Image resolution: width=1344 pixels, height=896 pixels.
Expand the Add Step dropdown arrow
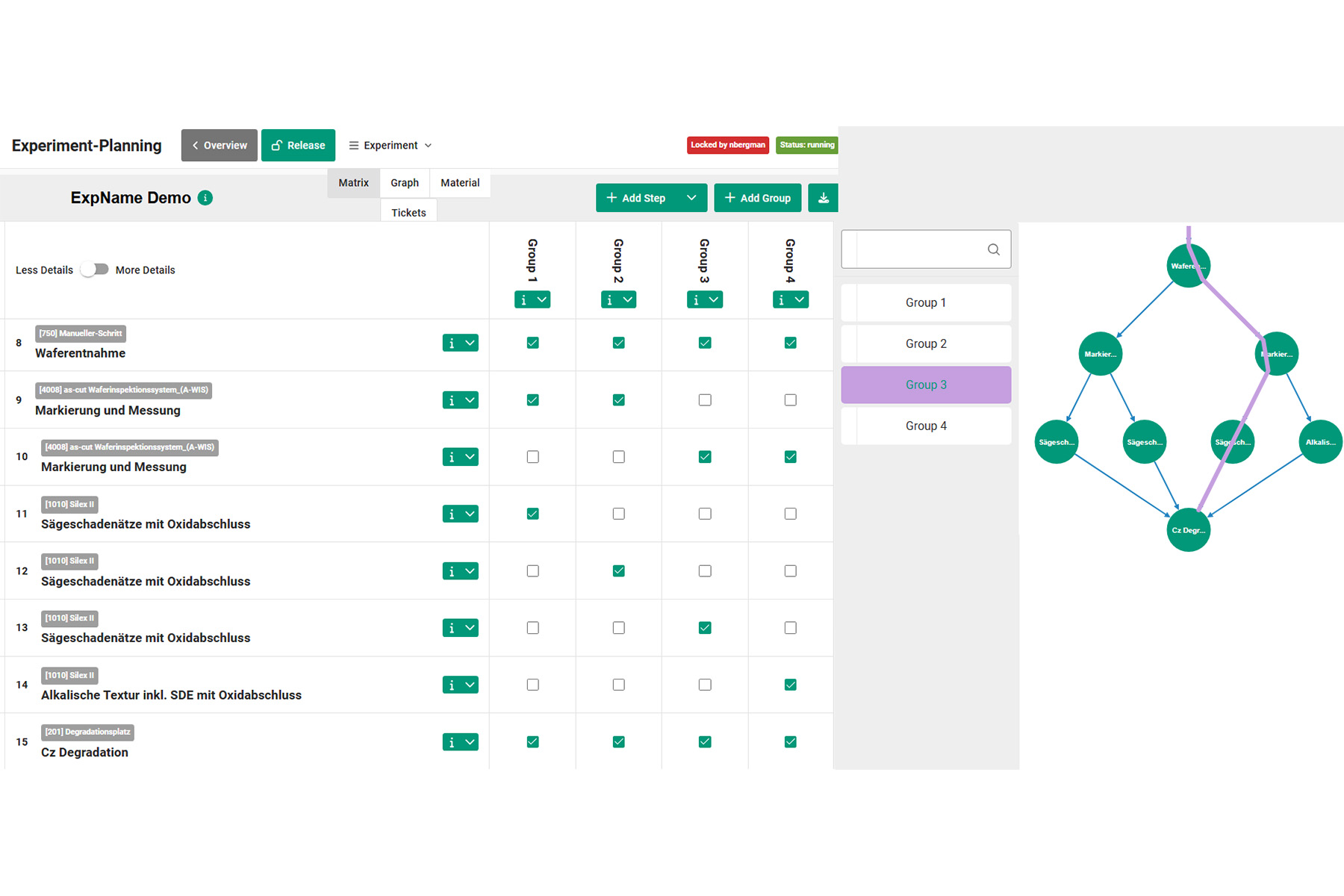691,198
